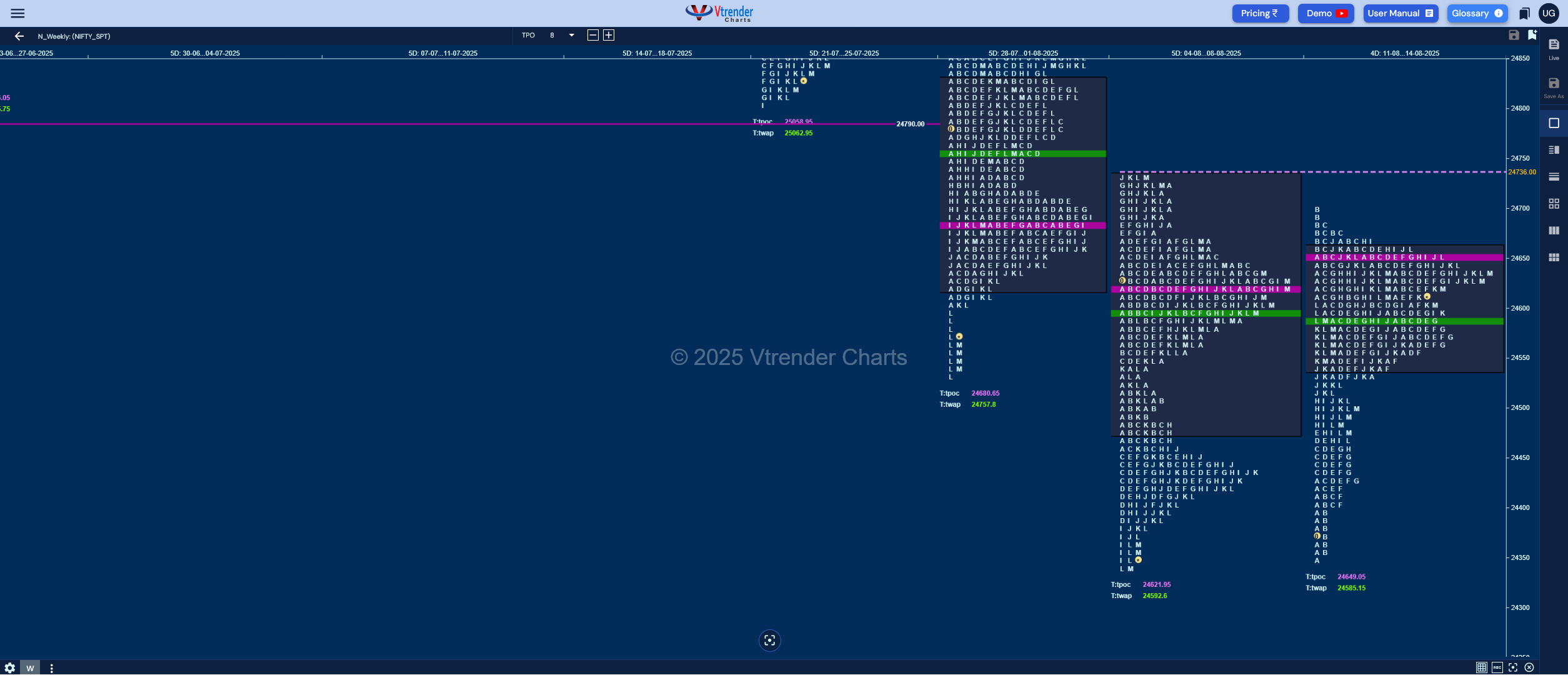Open the Pricing page
The height and width of the screenshot is (675, 1568).
coord(1260,13)
